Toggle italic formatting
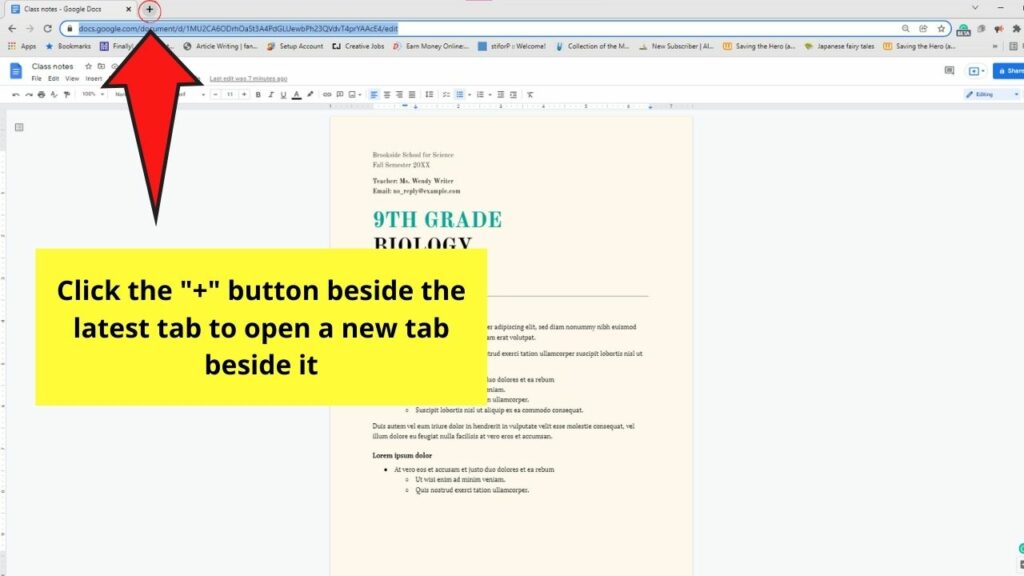 (271, 94)
